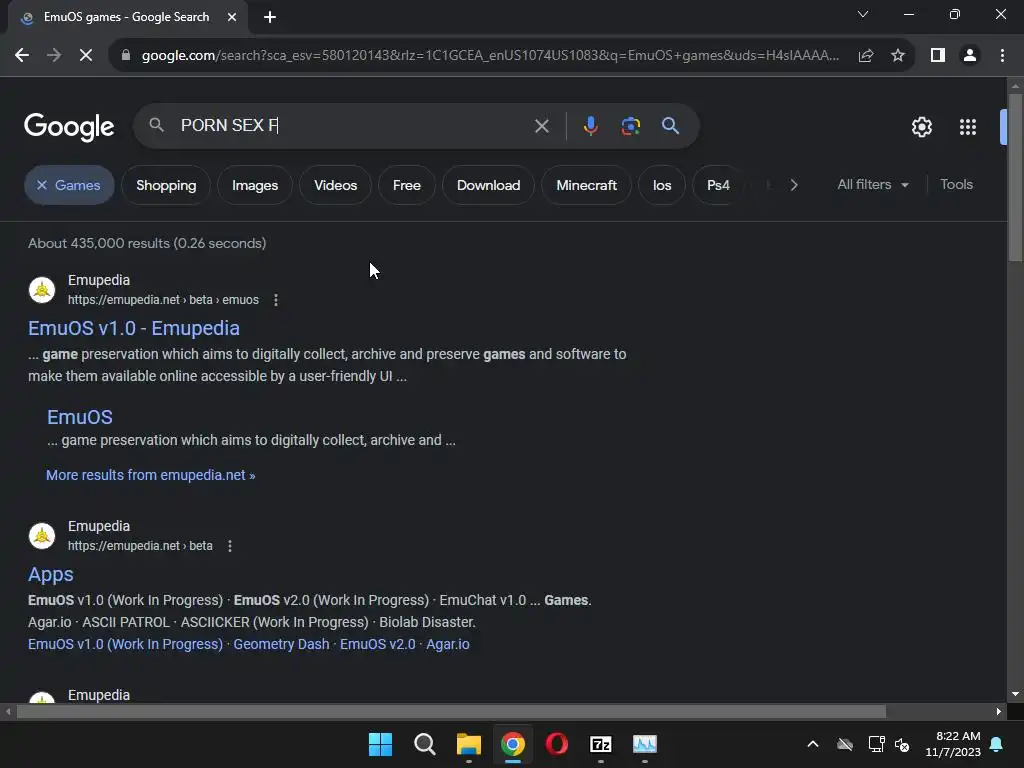Apply the Ios filter chip
This screenshot has width=1024, height=768.
pos(662,185)
